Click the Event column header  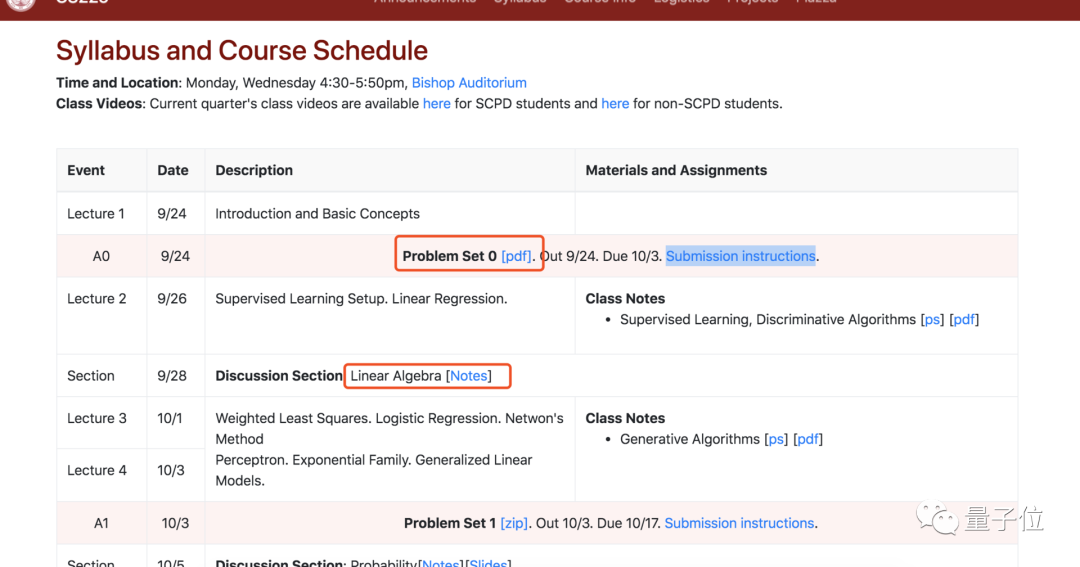tap(86, 171)
